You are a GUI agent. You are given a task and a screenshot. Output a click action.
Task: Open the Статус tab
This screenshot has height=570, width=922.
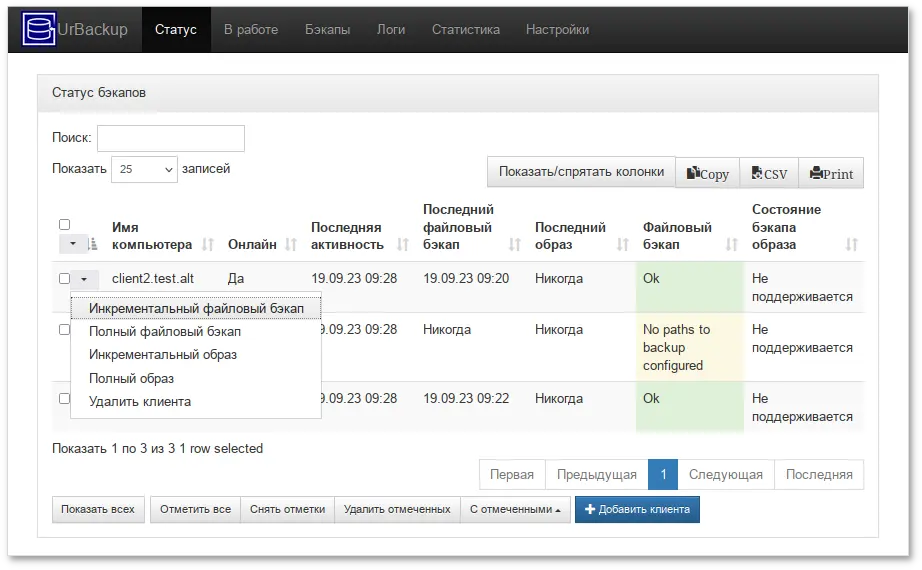[176, 29]
